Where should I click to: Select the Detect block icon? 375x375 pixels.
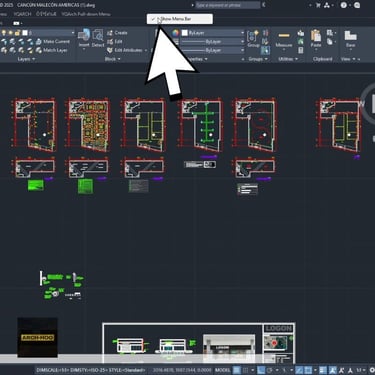98,38
